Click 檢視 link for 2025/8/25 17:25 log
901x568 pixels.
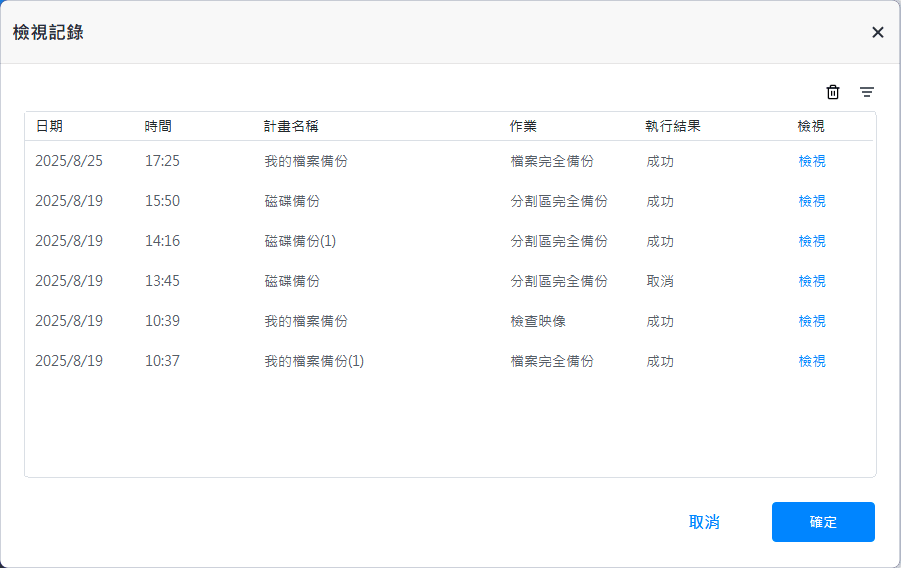coord(812,161)
